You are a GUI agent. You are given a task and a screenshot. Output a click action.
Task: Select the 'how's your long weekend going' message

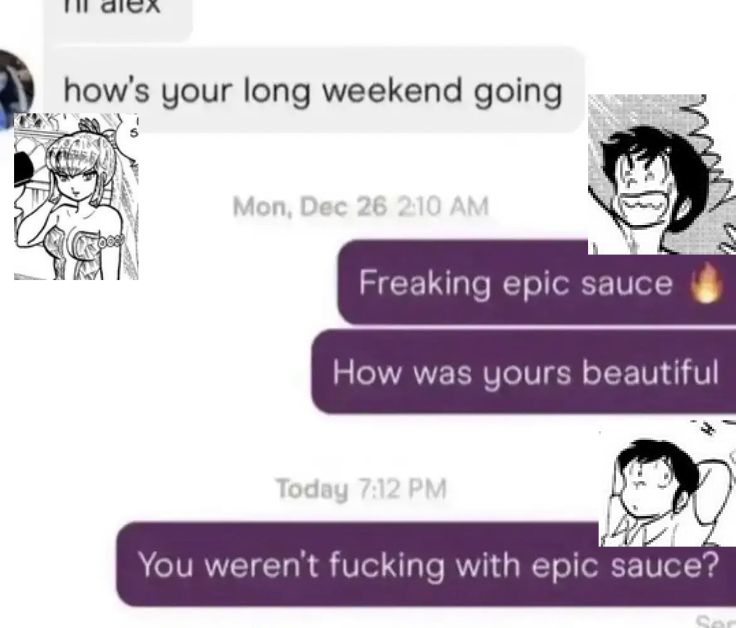click(314, 90)
